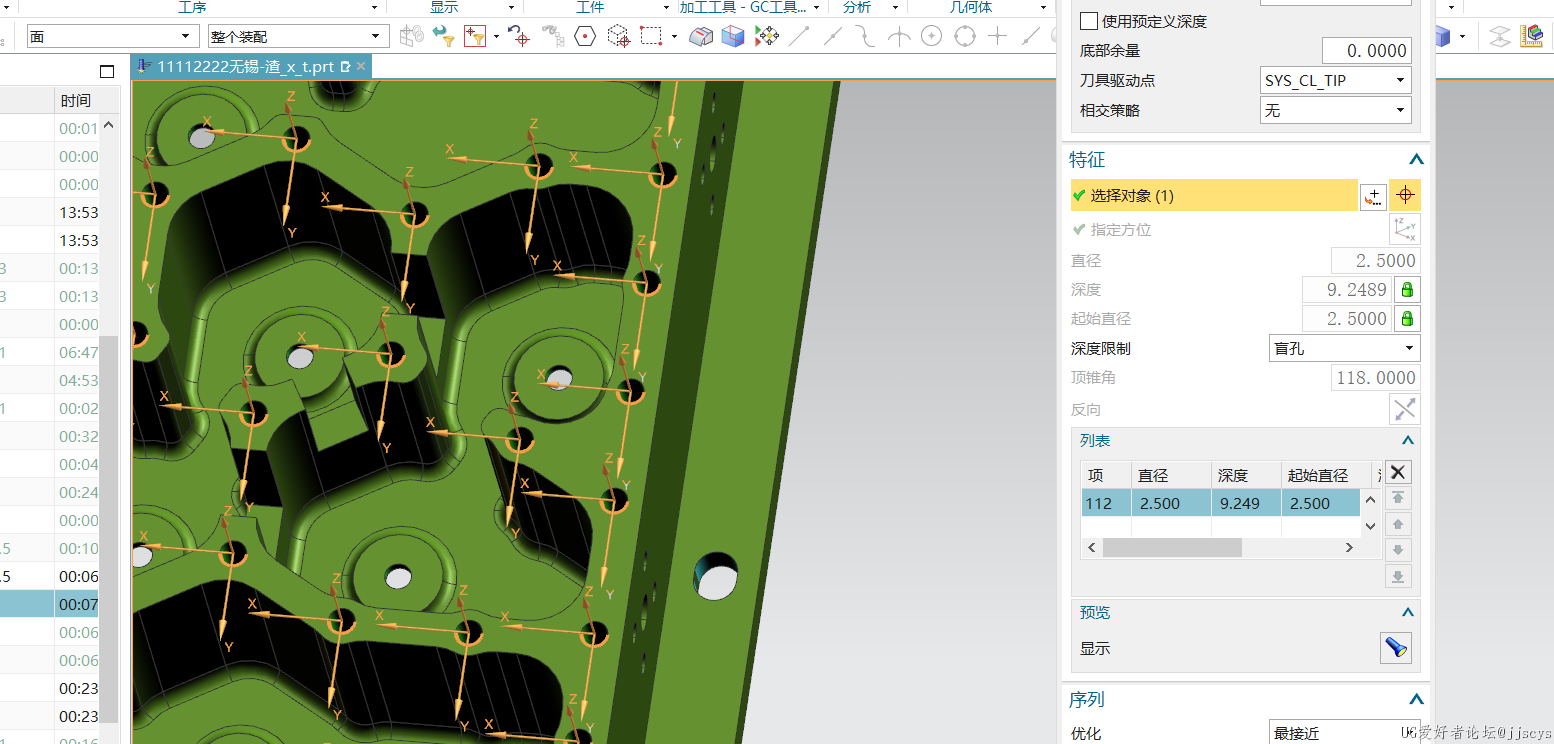Viewport: 1554px width, 744px height.
Task: Open the 优化 最接近 dropdown
Action: tap(1344, 733)
